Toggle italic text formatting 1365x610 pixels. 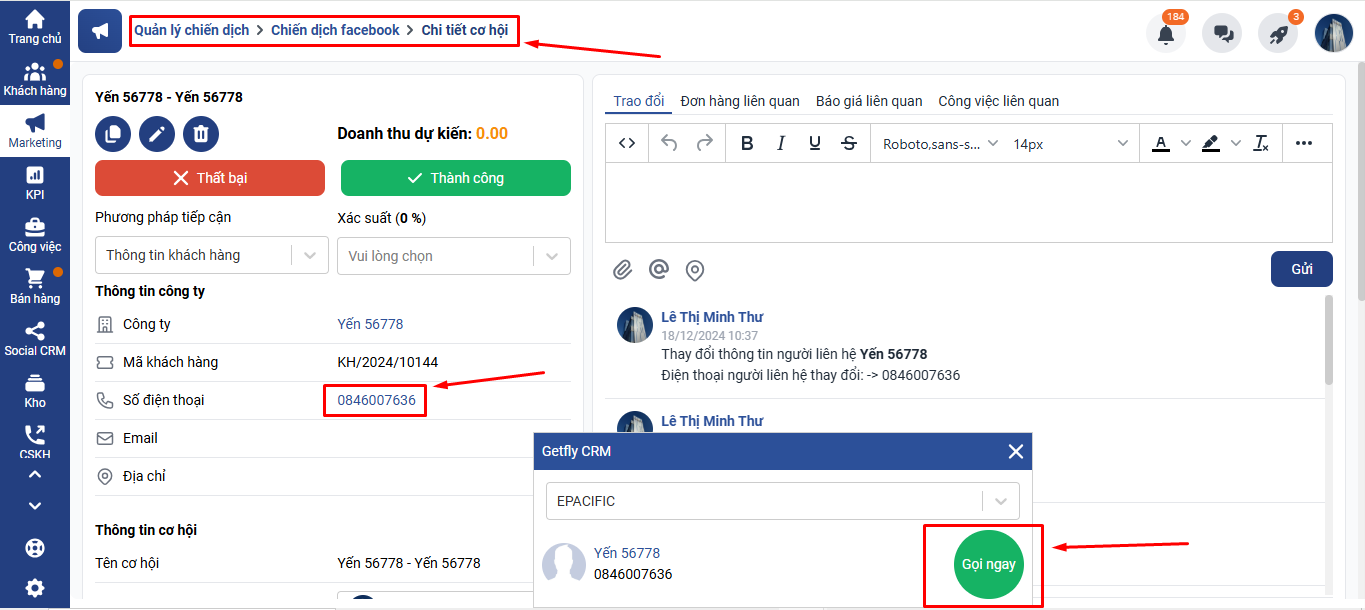[x=781, y=143]
